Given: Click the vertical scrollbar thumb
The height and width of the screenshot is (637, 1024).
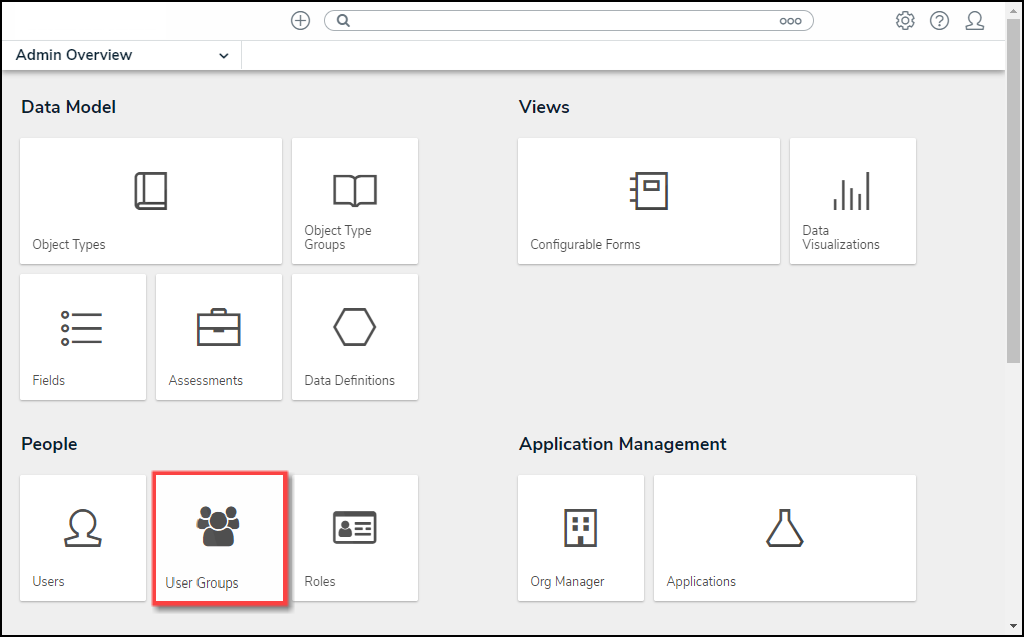Looking at the screenshot, I should [x=1013, y=189].
